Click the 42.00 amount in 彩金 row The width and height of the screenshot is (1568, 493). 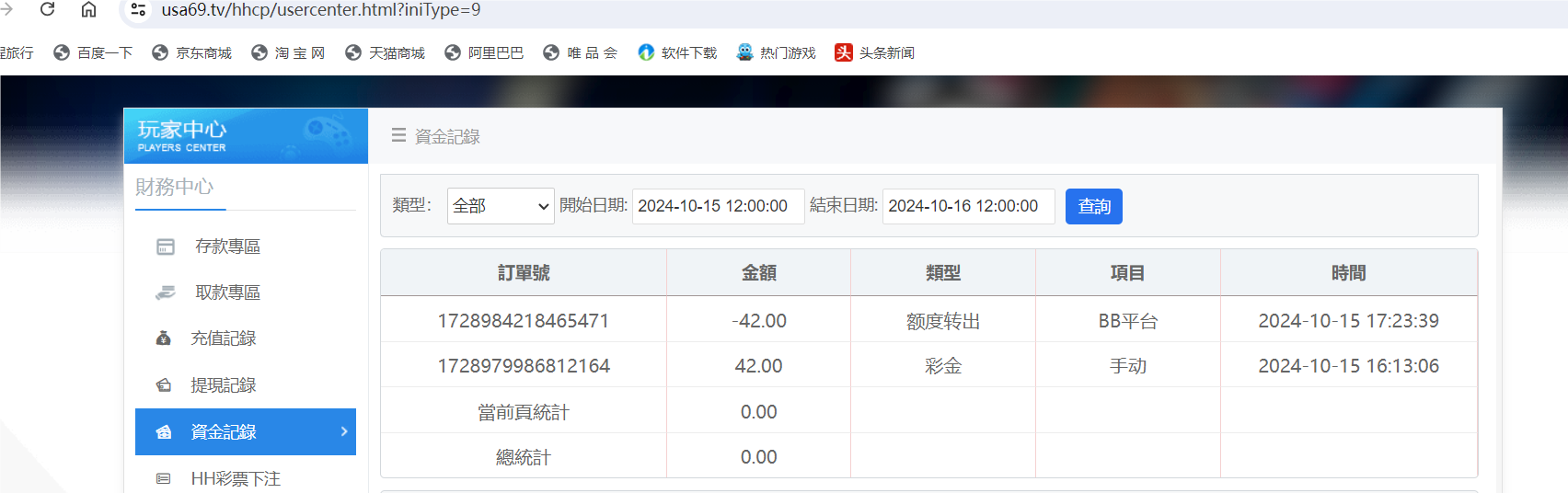pos(759,366)
